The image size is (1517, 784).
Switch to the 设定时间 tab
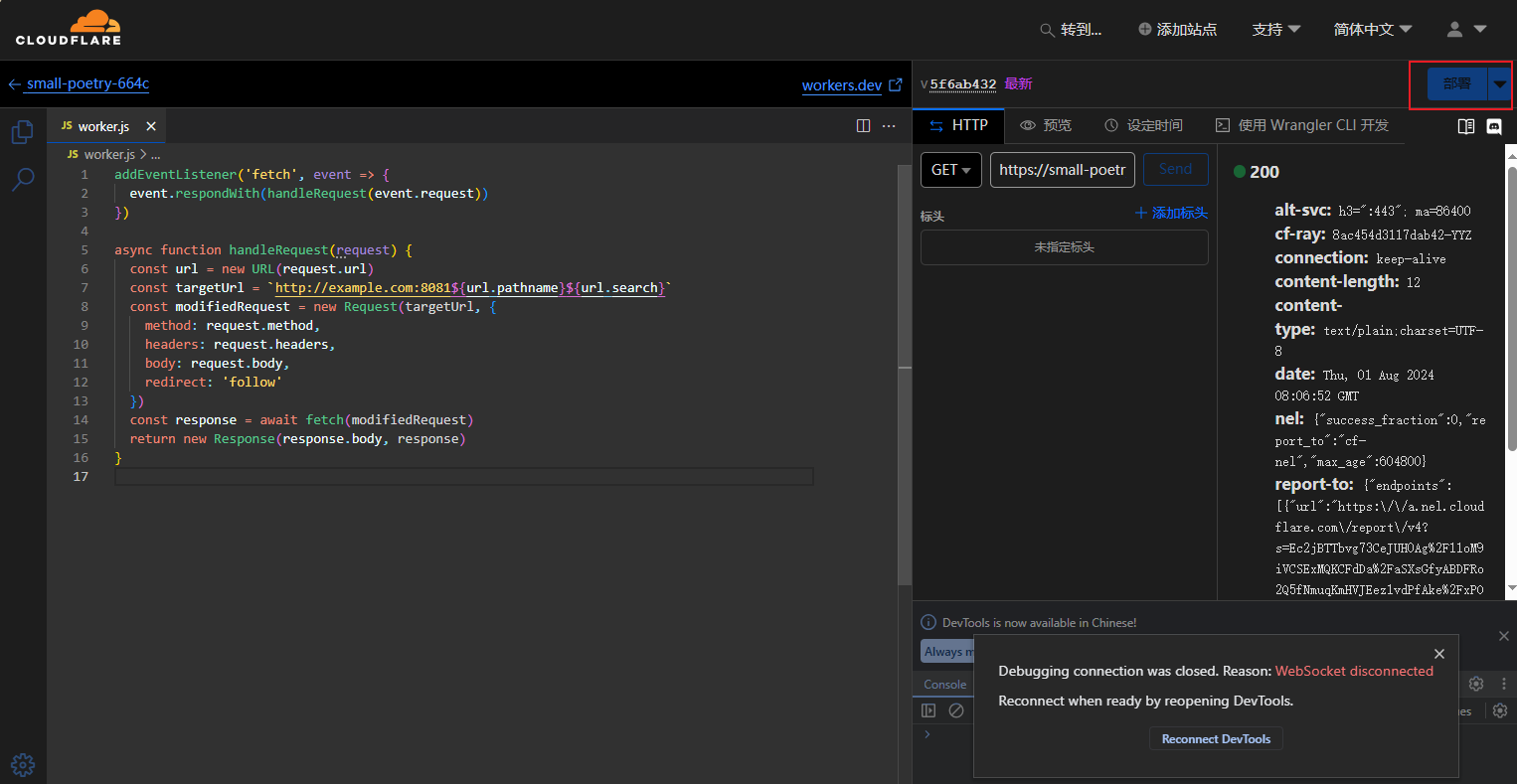(x=1143, y=125)
